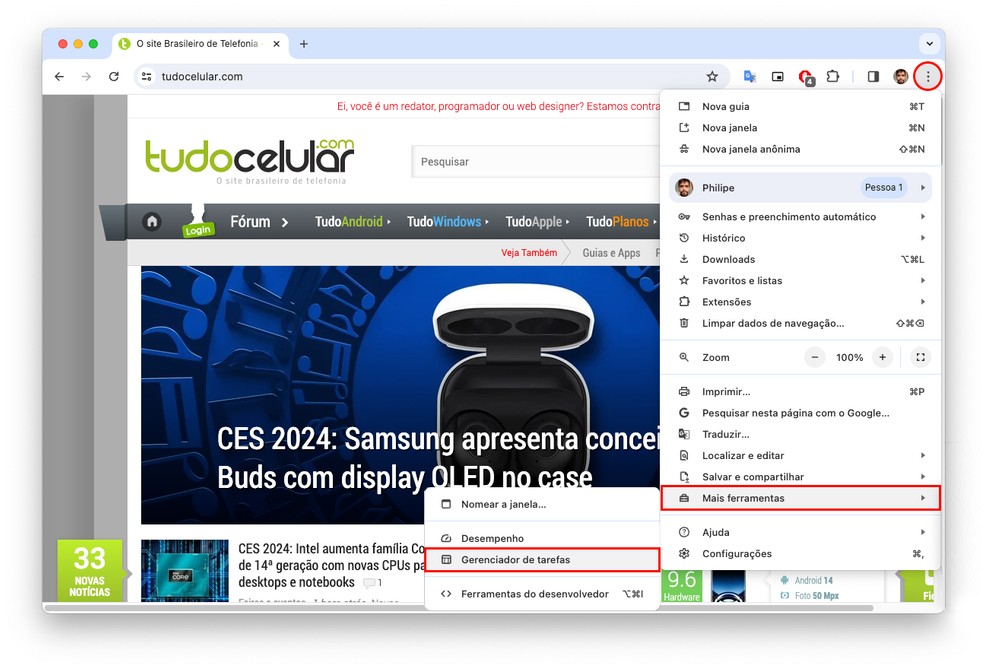The height and width of the screenshot is (670, 1000).
Task: Enter full screen mode icon
Action: 920,358
